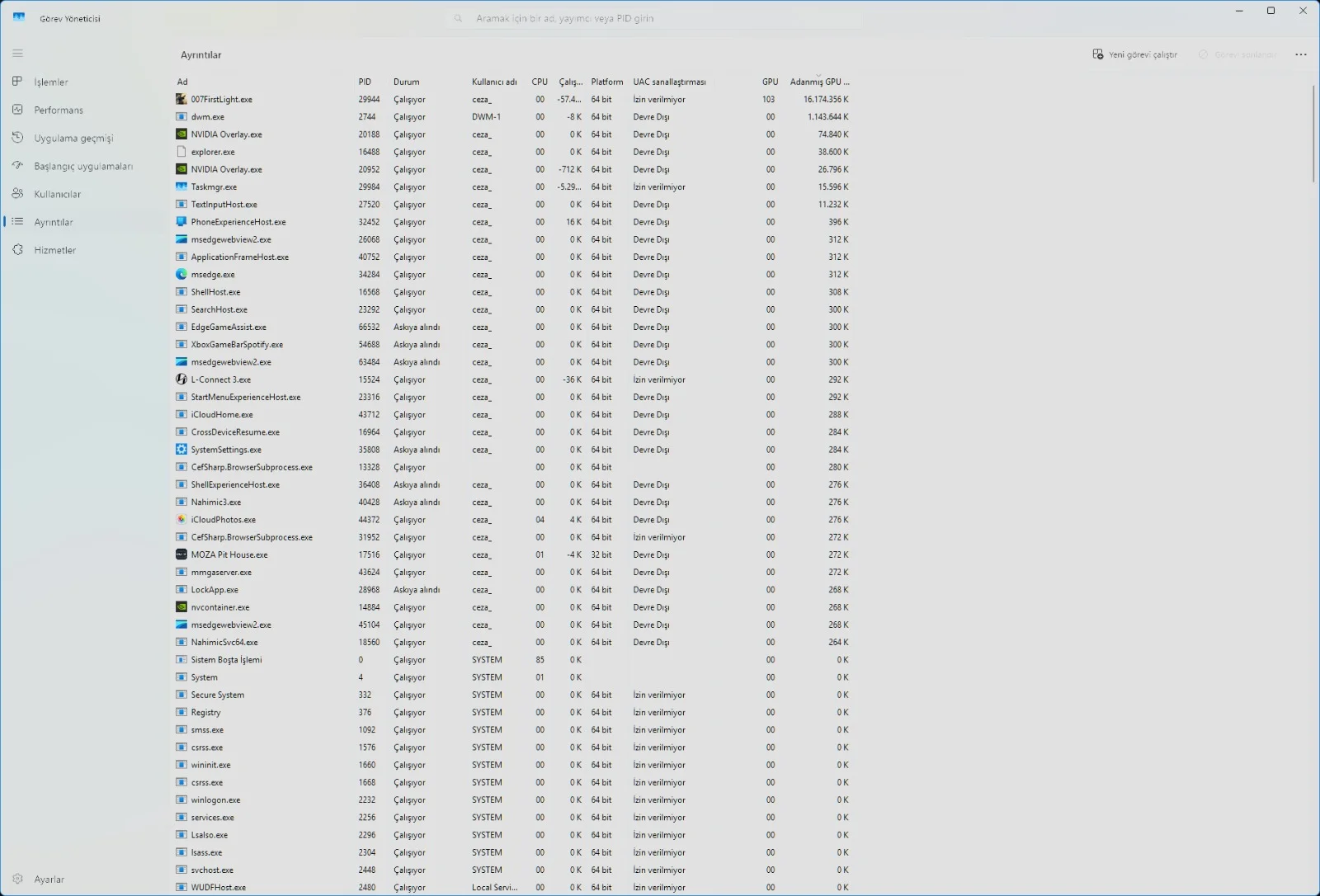Select the LockApp.exe row
The height and width of the screenshot is (896, 1320).
click(513, 590)
